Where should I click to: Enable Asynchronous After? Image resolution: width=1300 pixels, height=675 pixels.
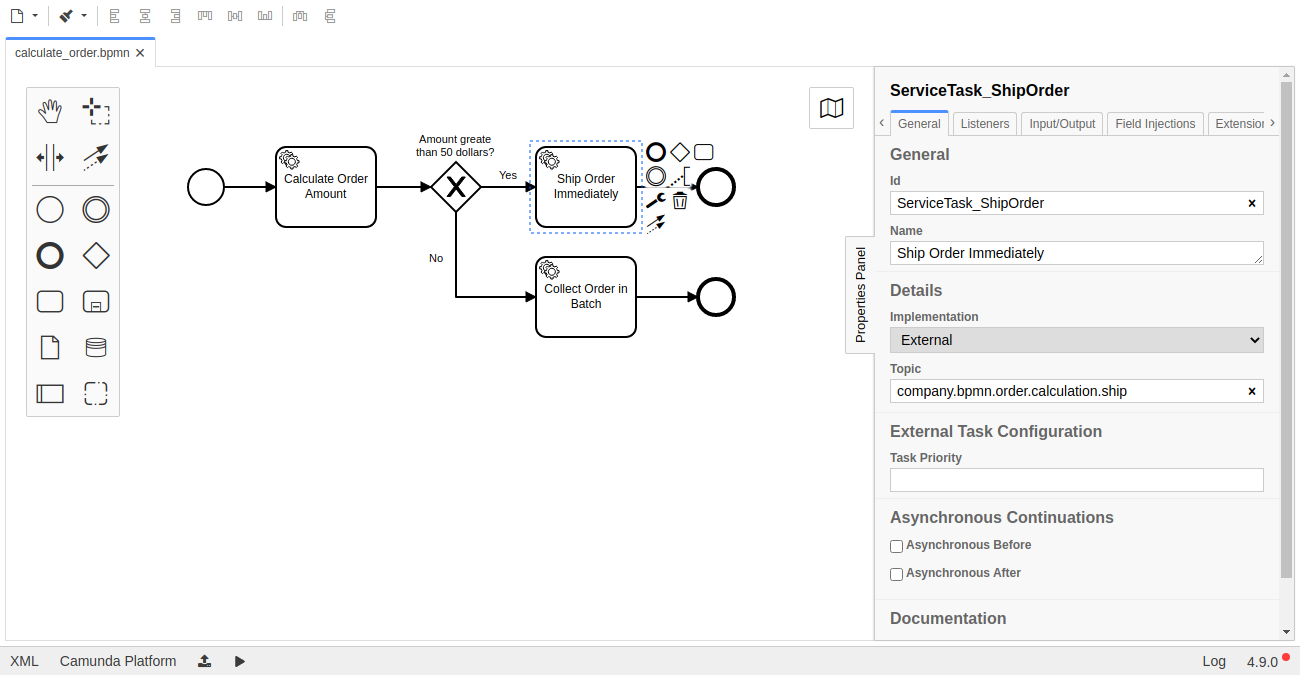pos(896,574)
